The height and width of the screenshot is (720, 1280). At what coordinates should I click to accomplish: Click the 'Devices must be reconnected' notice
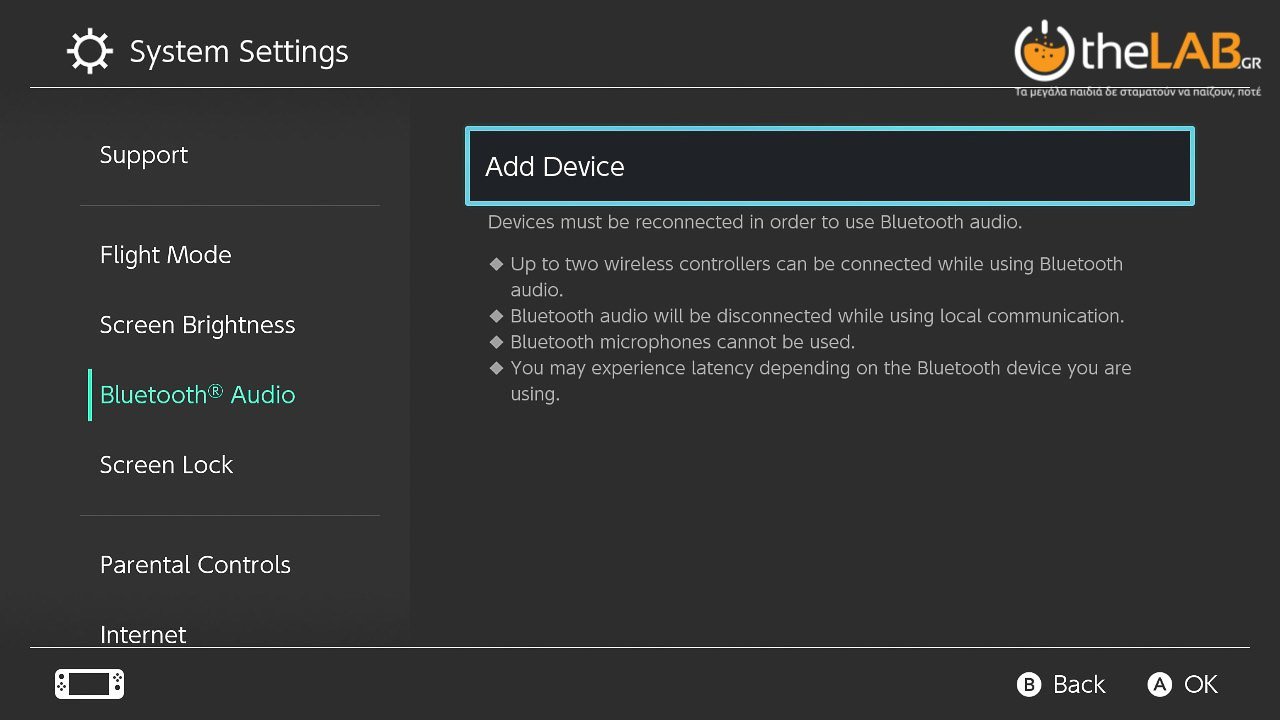click(755, 222)
